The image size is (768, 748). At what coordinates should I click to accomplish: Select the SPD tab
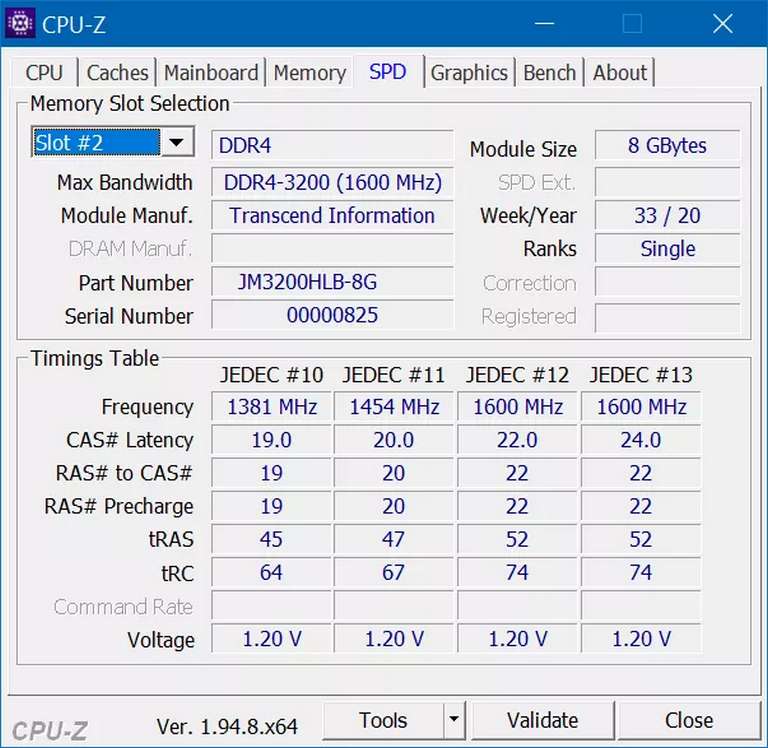388,72
